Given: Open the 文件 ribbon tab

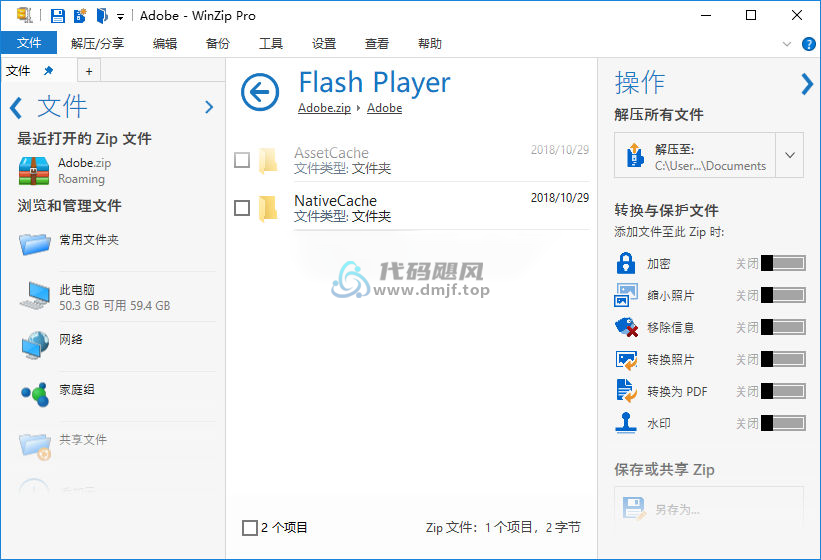Looking at the screenshot, I should [x=29, y=43].
